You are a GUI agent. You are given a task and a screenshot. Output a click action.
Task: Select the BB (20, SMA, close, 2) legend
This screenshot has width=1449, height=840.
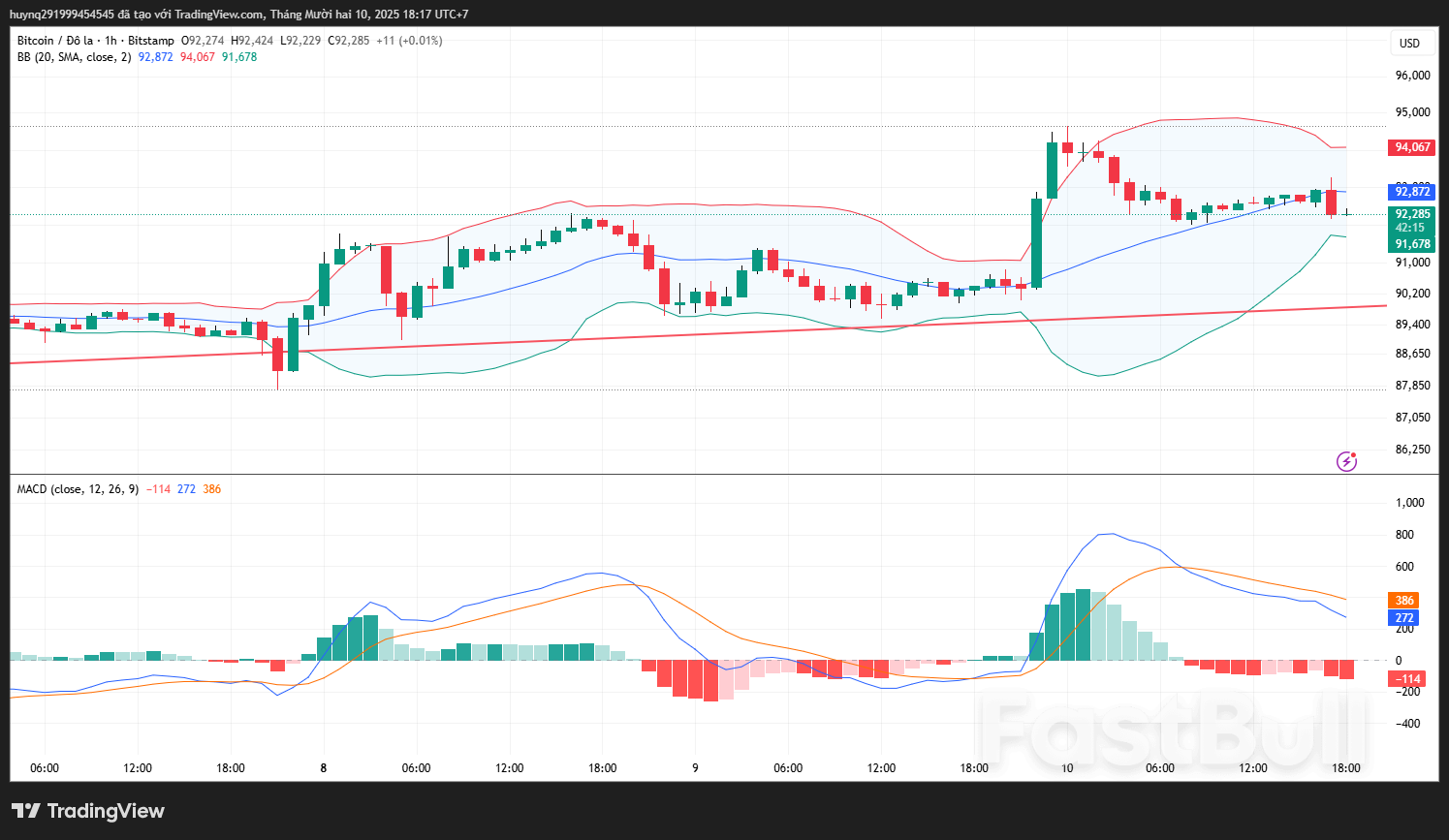(x=74, y=57)
